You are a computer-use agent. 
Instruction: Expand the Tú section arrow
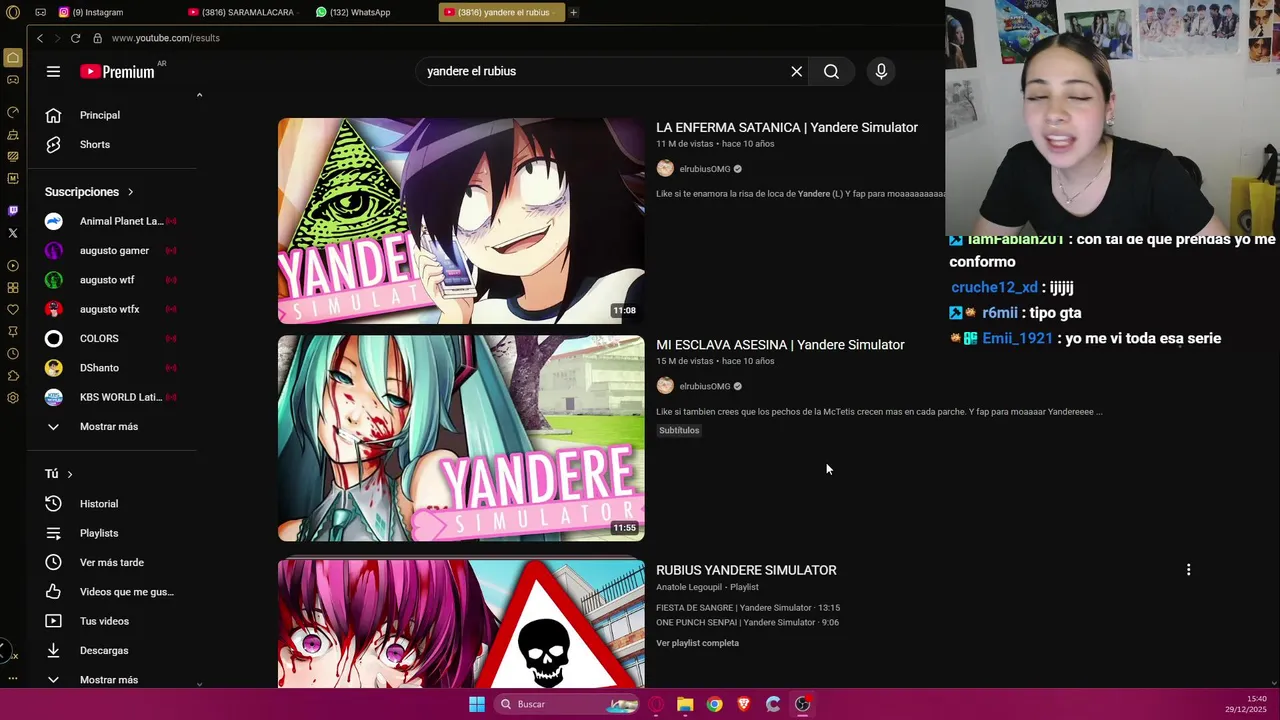[69, 474]
